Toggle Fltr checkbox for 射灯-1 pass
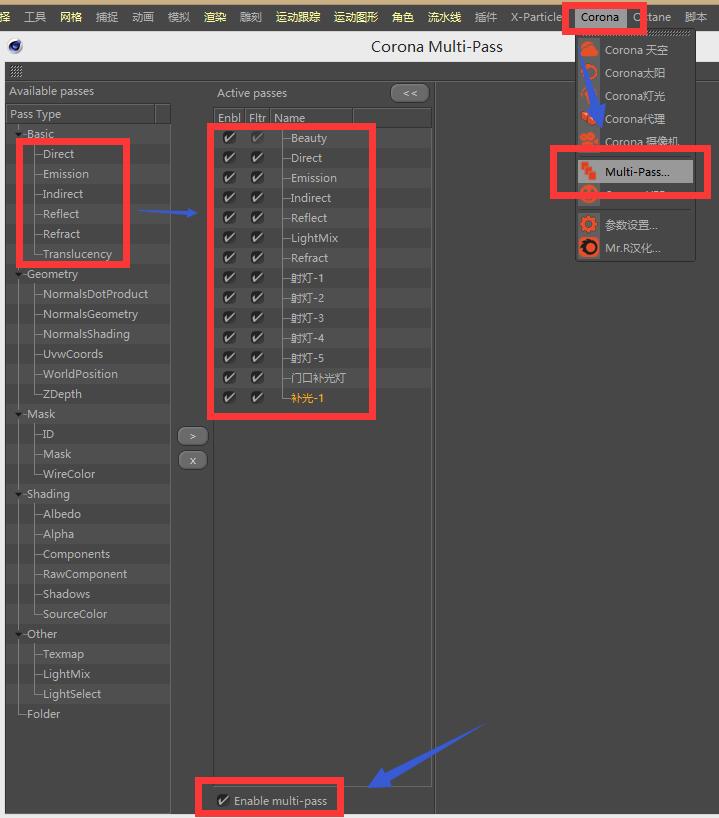 pyautogui.click(x=257, y=278)
